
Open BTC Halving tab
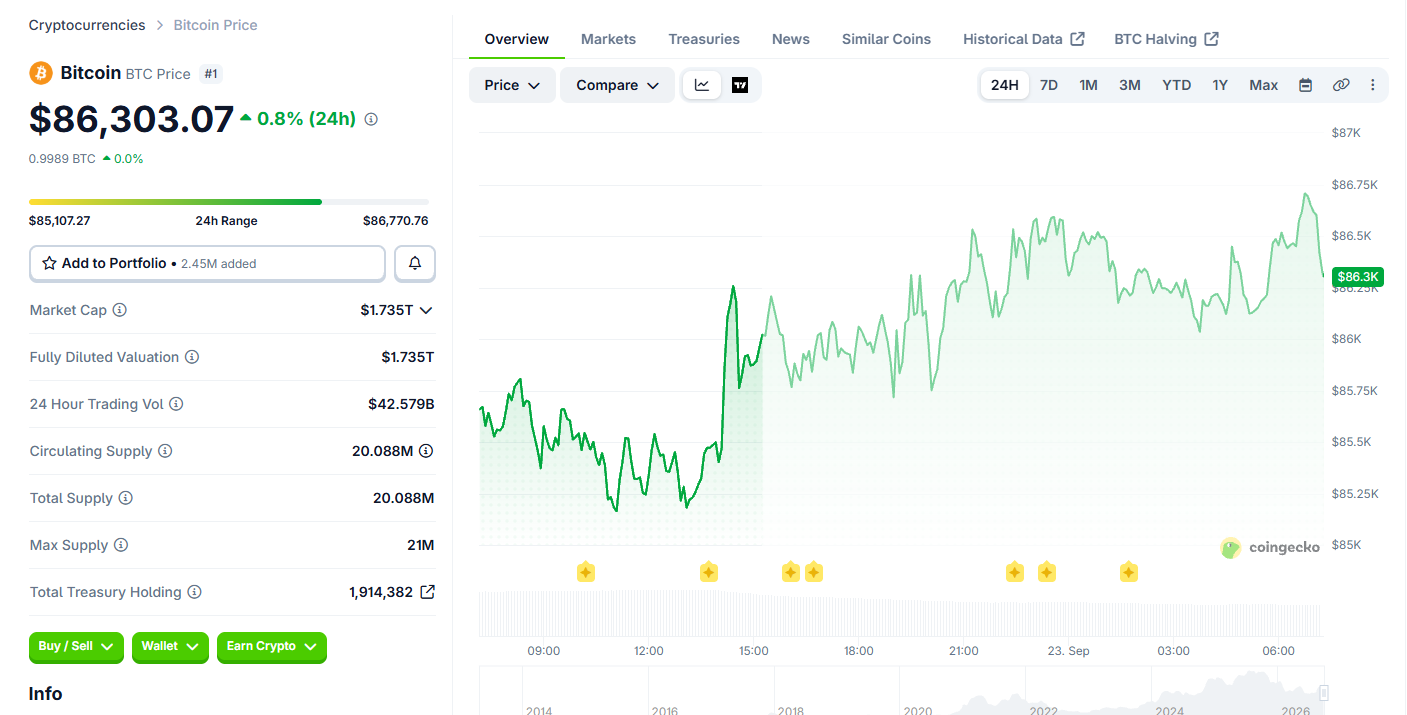pos(1166,39)
